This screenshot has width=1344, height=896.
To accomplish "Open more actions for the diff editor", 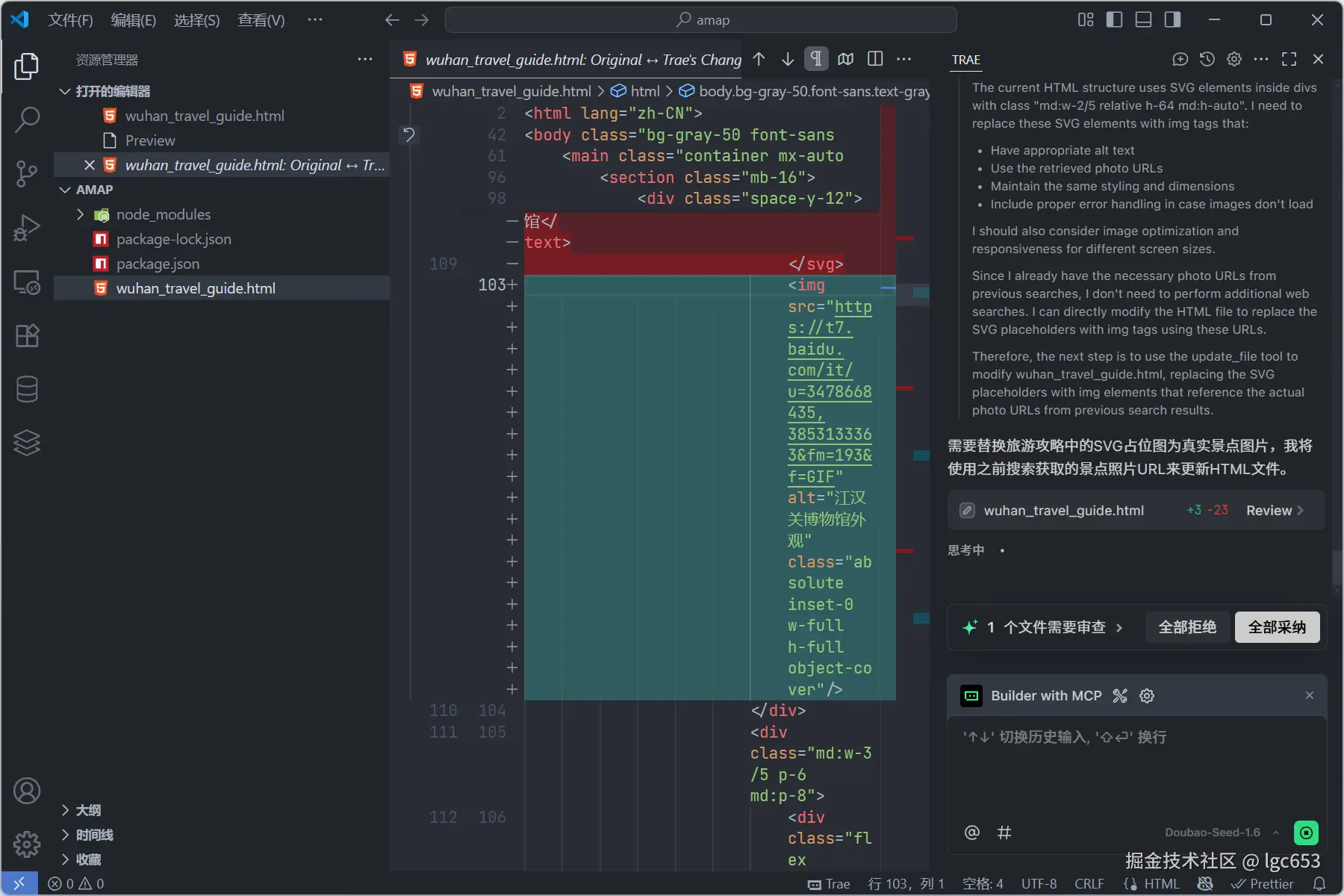I will (x=904, y=59).
